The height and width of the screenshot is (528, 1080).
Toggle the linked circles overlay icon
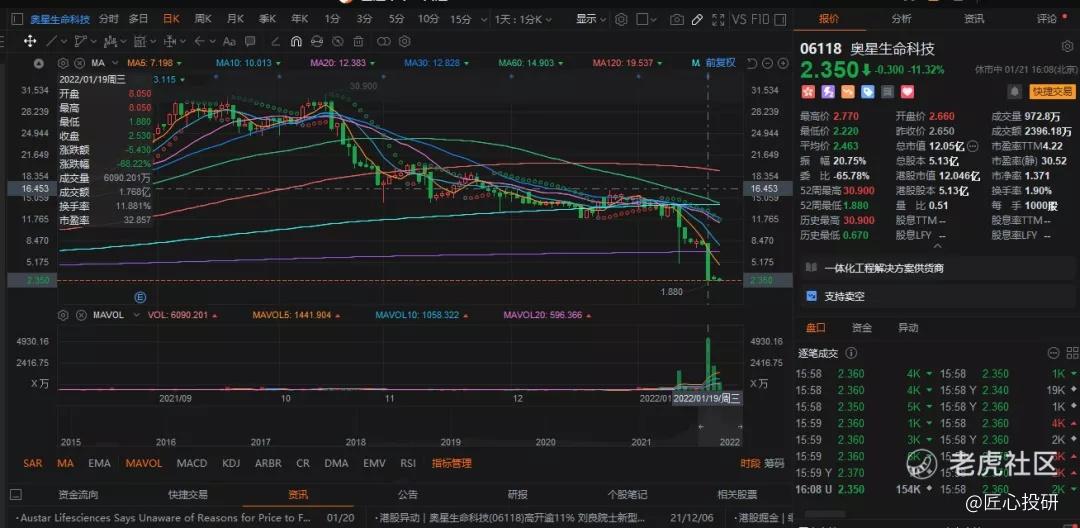coord(384,41)
